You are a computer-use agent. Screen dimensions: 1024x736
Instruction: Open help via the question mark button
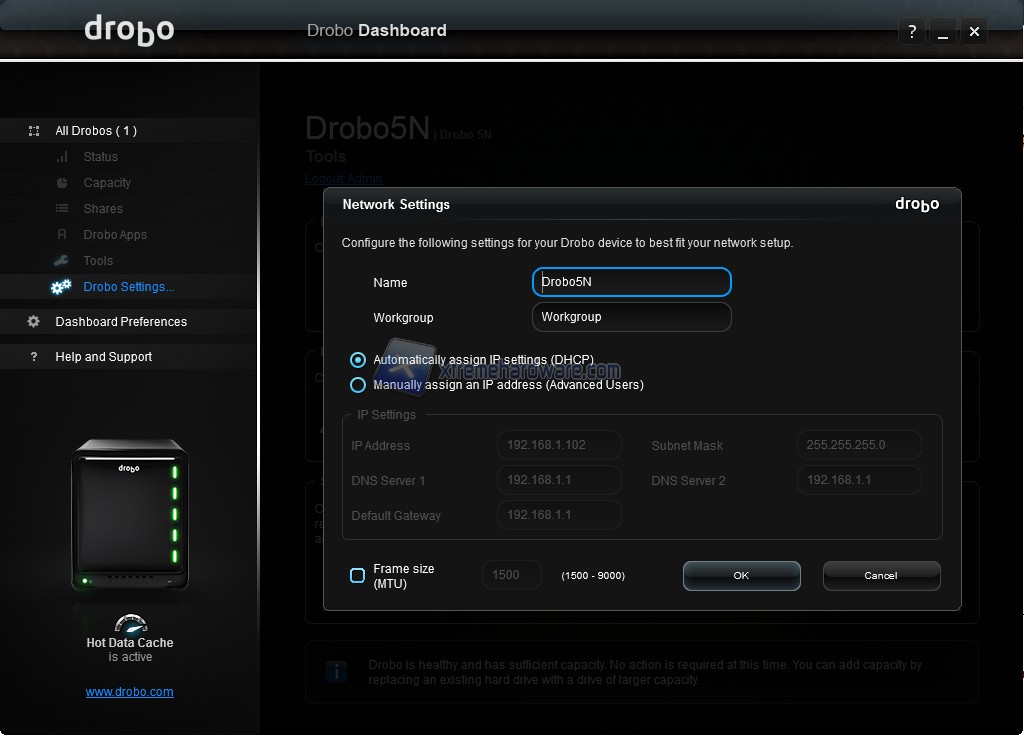point(911,31)
